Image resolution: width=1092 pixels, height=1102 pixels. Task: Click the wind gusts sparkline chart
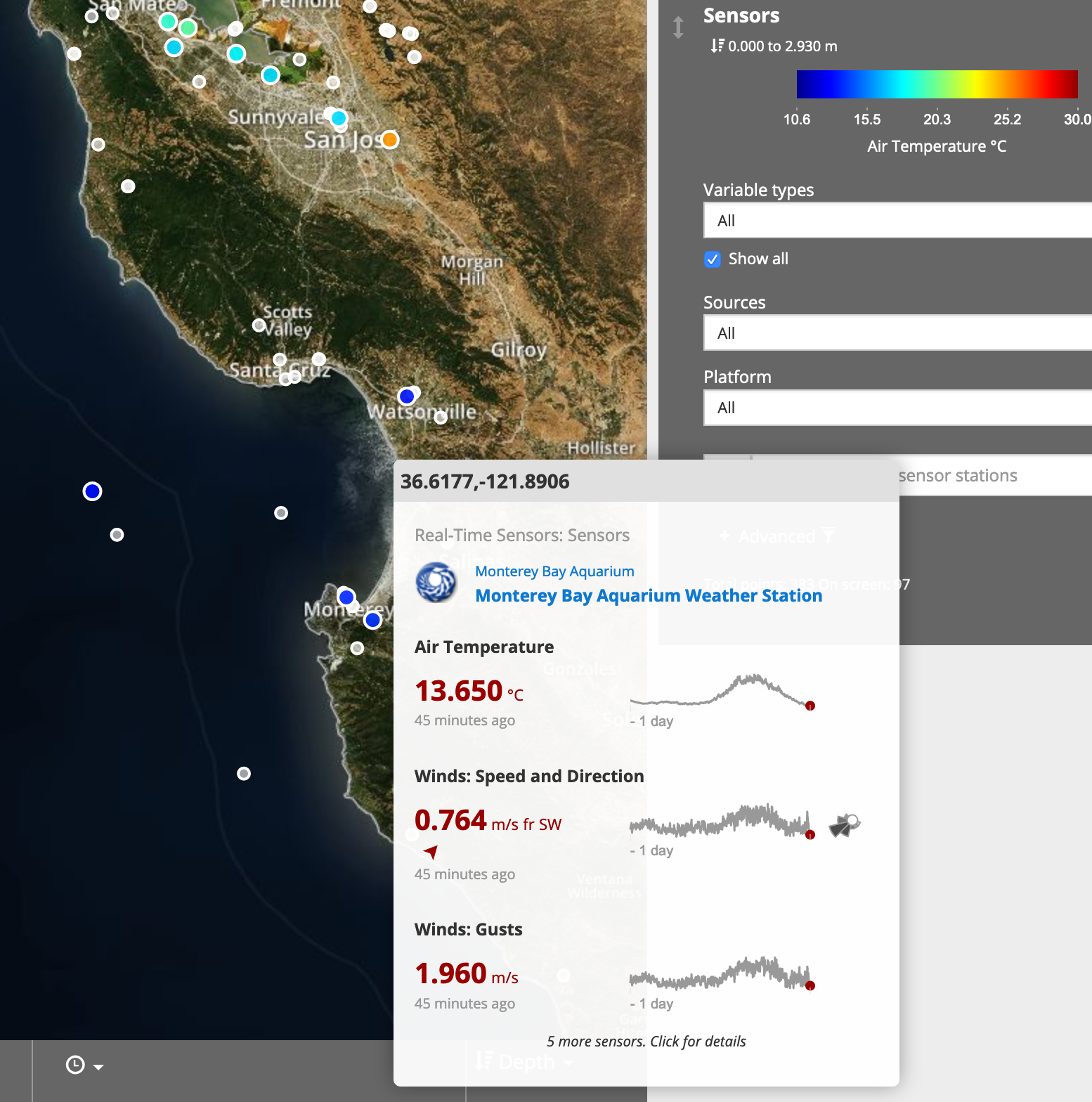(722, 973)
